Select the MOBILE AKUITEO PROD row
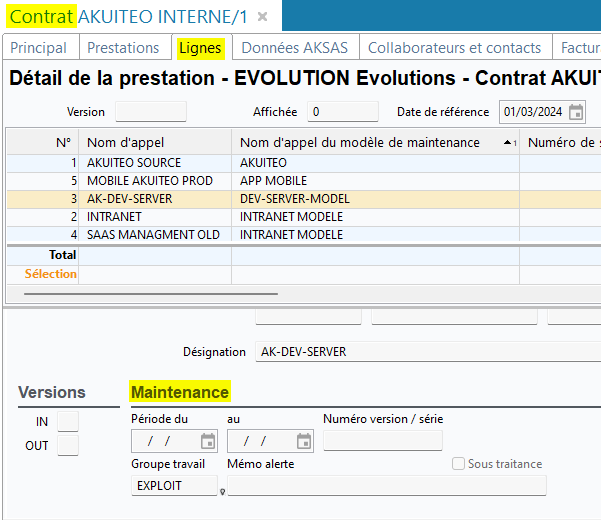This screenshot has height=520, width=601. 155,181
